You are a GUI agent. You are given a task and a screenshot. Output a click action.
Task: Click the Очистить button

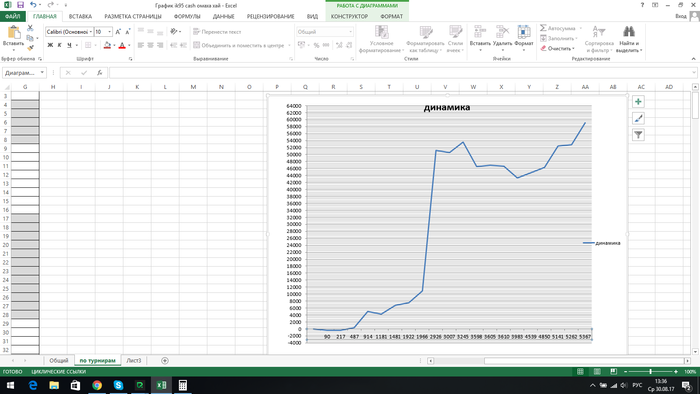click(557, 49)
